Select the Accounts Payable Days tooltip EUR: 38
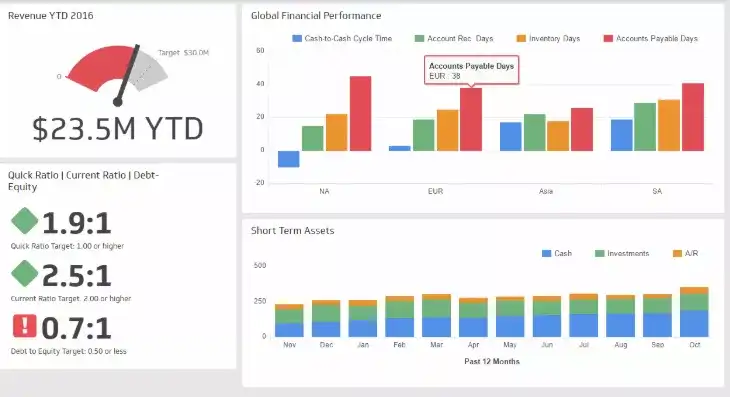This screenshot has width=730, height=397. pos(471,70)
